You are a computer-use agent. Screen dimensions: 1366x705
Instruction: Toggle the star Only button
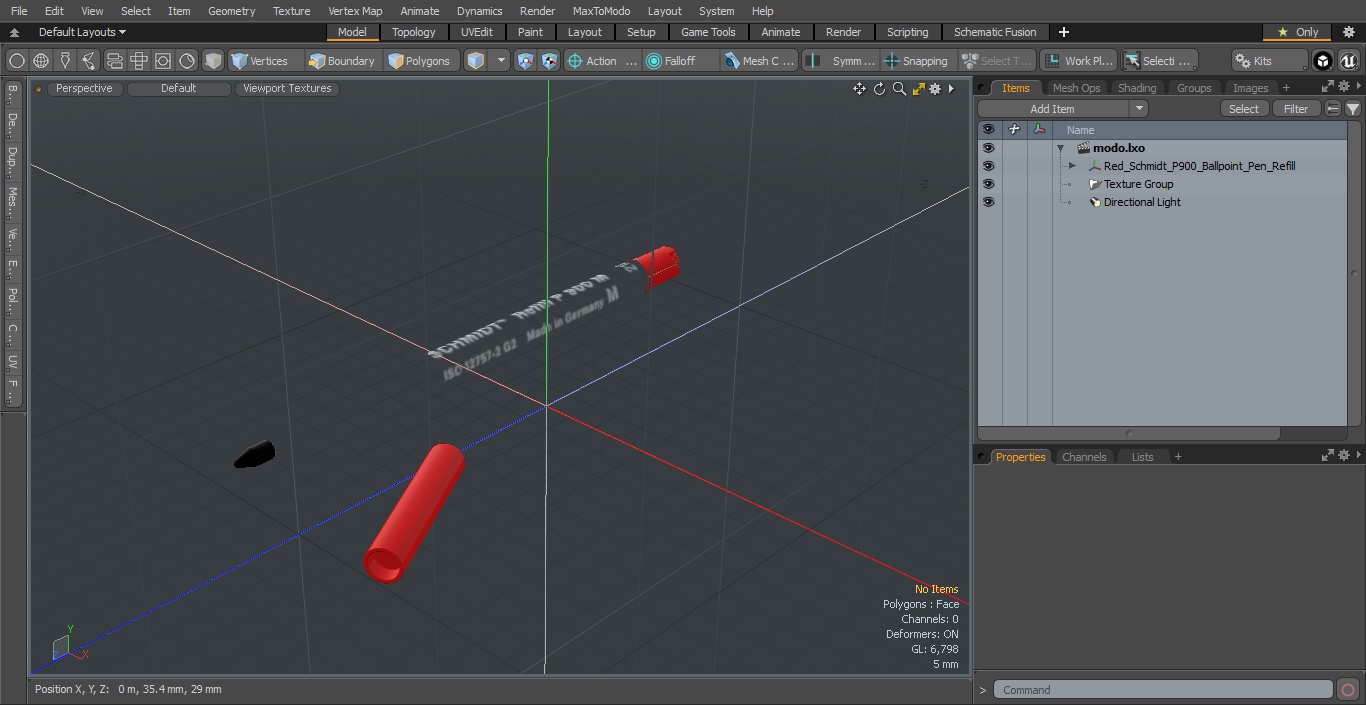pos(1298,32)
